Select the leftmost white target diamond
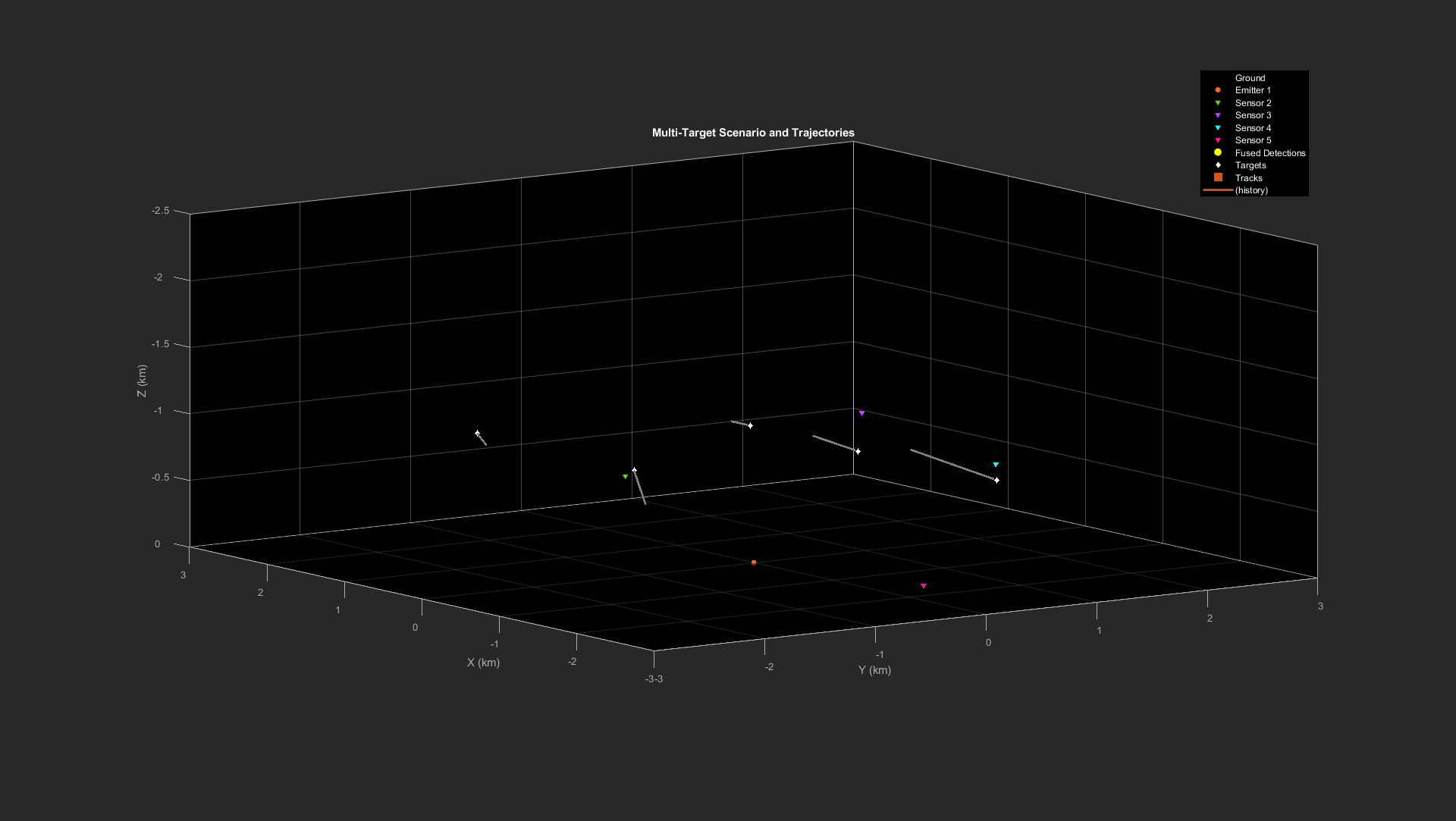The width and height of the screenshot is (1456, 821). point(477,433)
